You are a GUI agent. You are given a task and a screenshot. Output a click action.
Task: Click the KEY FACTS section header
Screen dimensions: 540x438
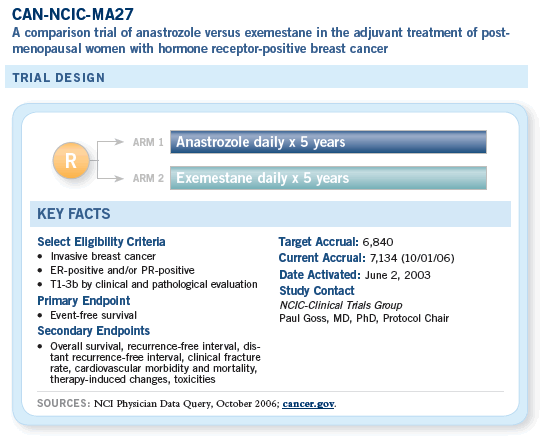coord(270,214)
